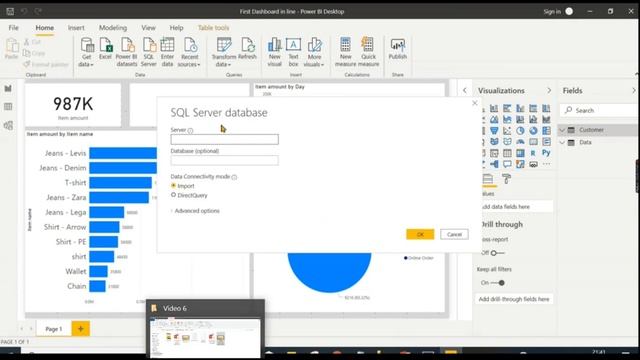Screen dimensions: 640x360
Task: Open the File menu
Action: (x=13, y=28)
